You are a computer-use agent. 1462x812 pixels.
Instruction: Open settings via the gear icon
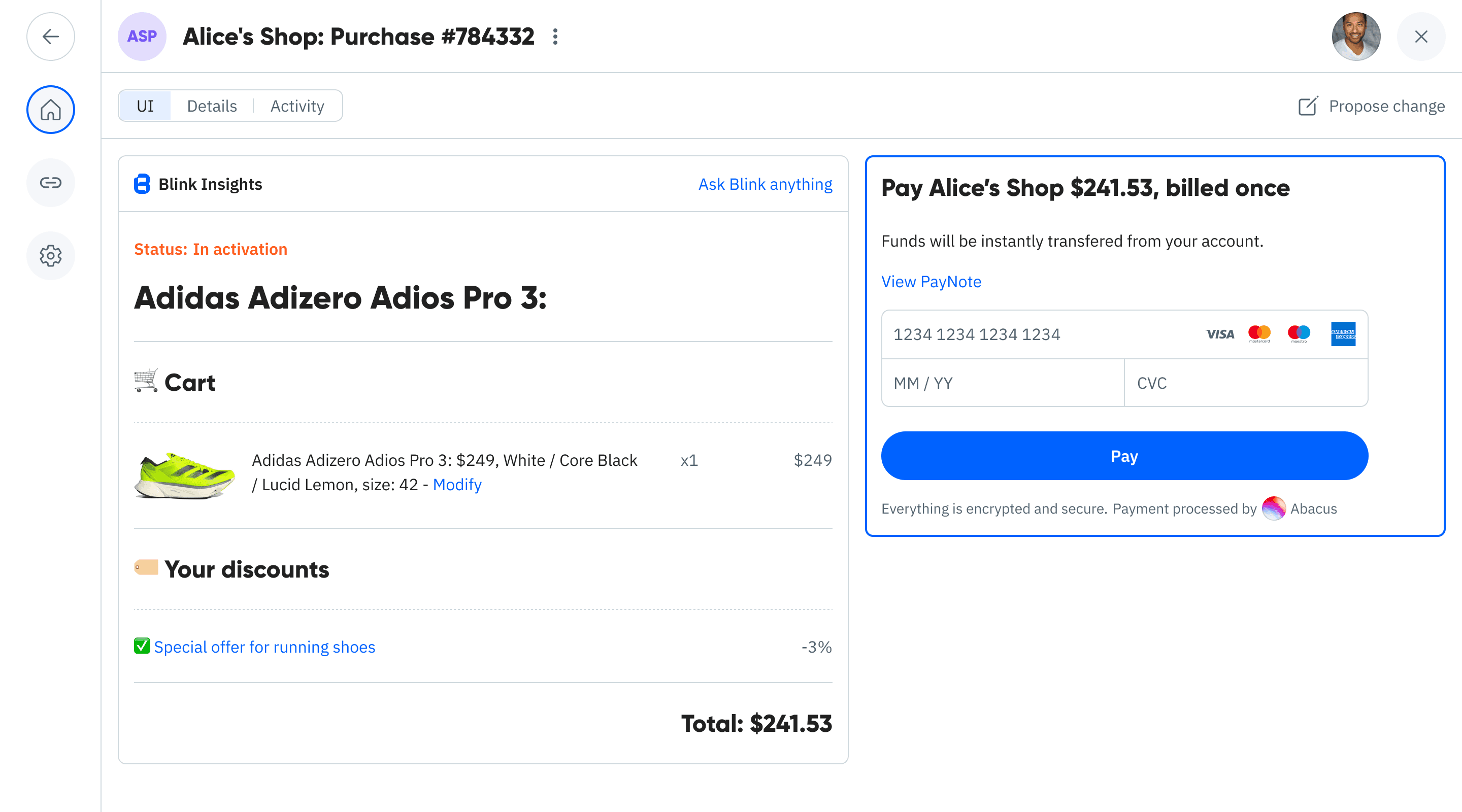(x=51, y=255)
